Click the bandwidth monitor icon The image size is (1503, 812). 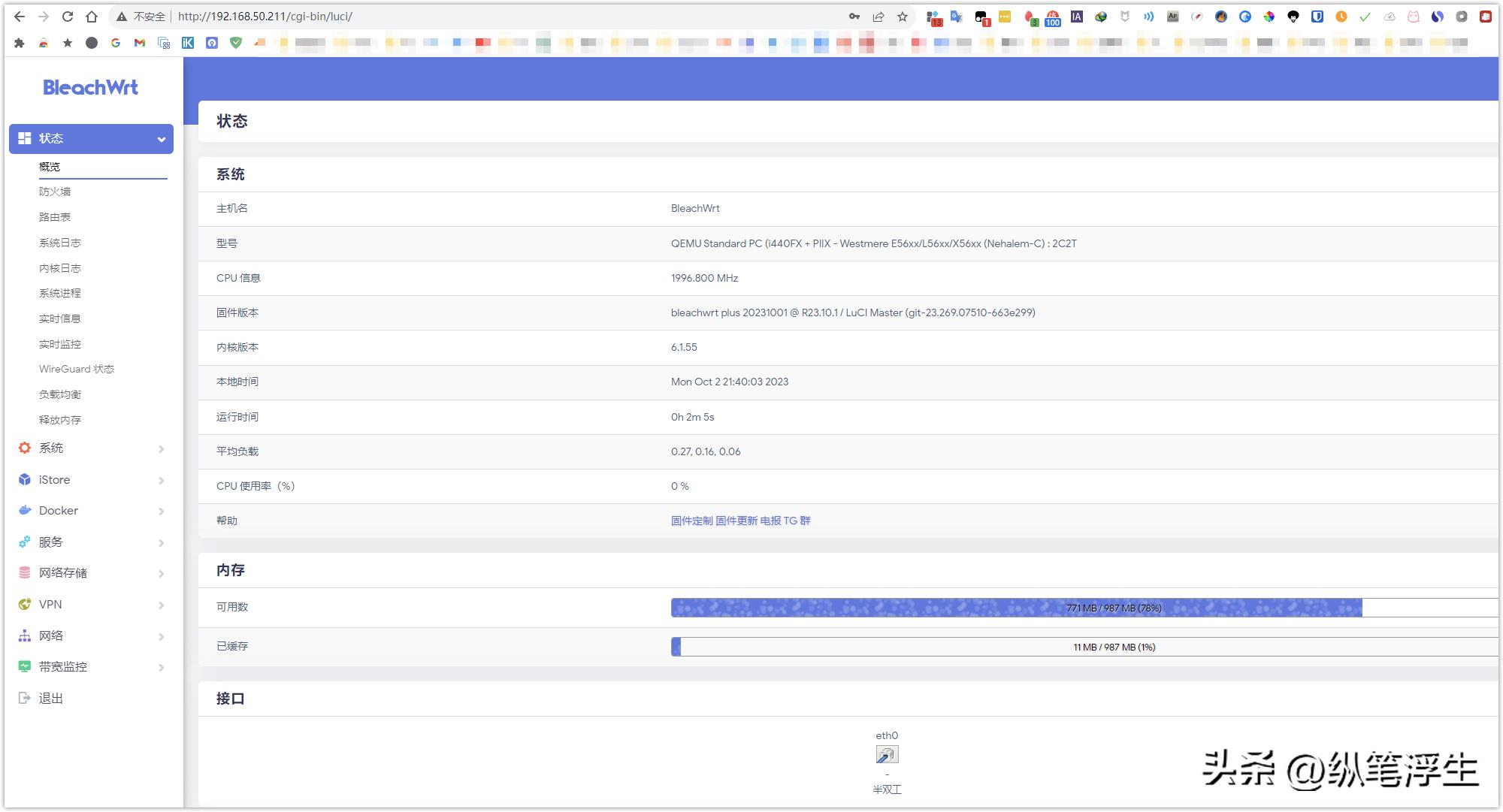tap(25, 666)
